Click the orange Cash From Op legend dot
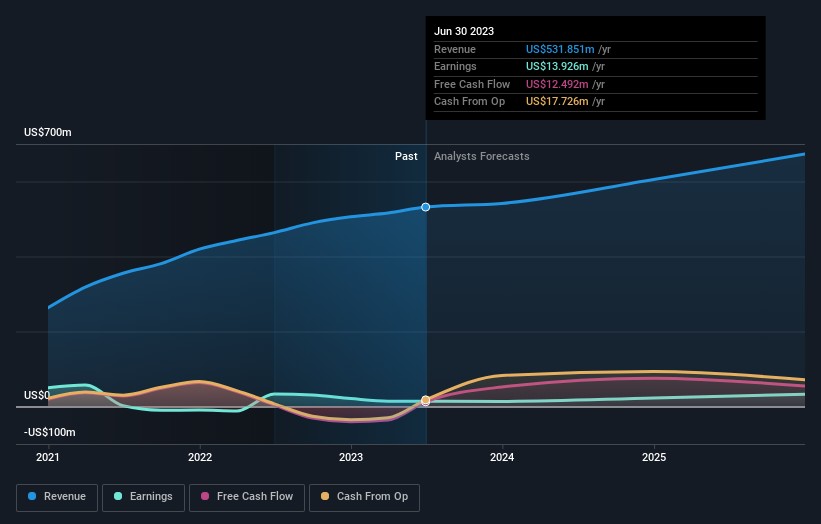This screenshot has width=821, height=524. pos(325,496)
